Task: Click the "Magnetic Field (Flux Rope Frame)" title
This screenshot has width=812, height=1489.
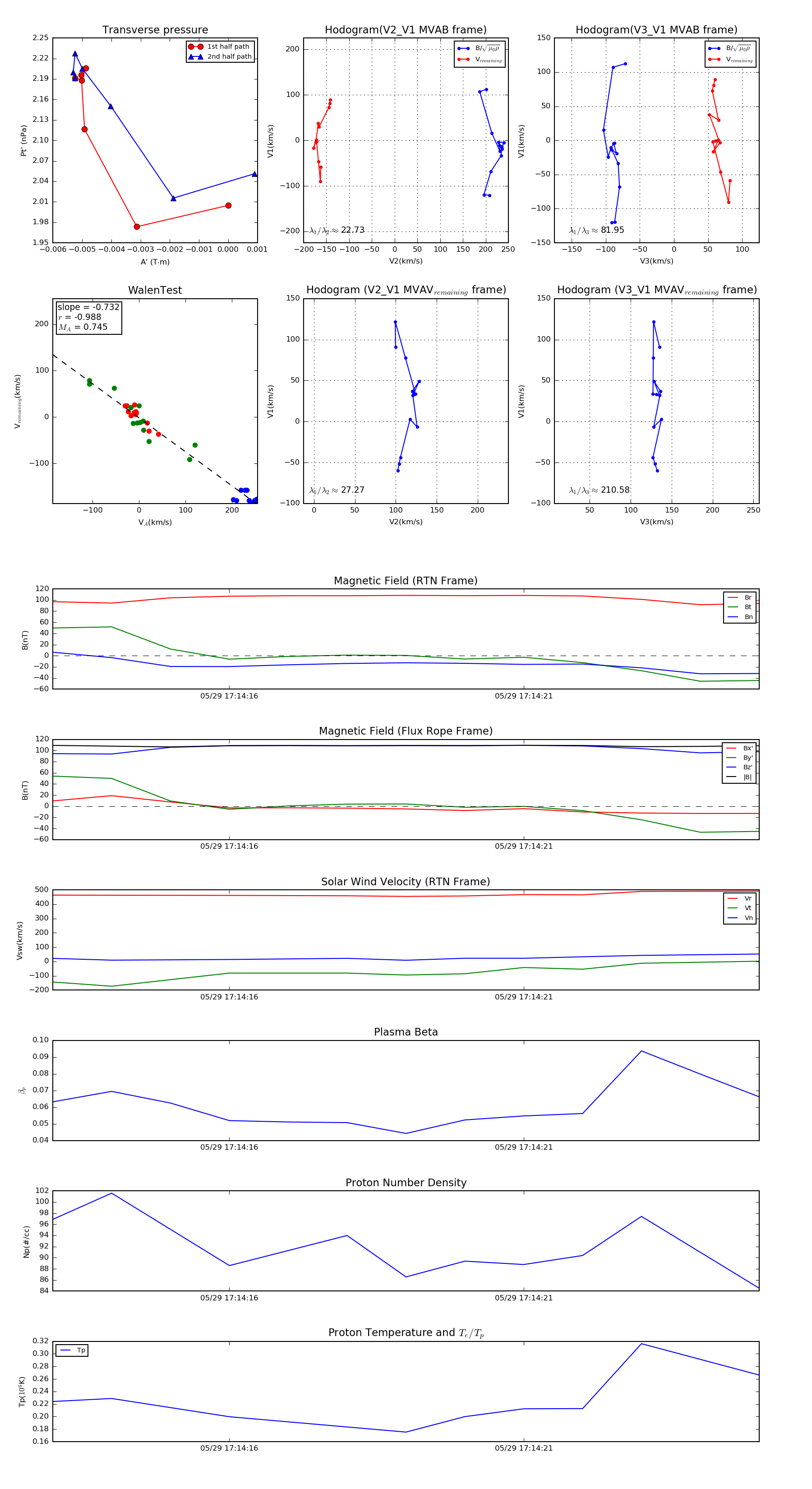Action: (406, 731)
